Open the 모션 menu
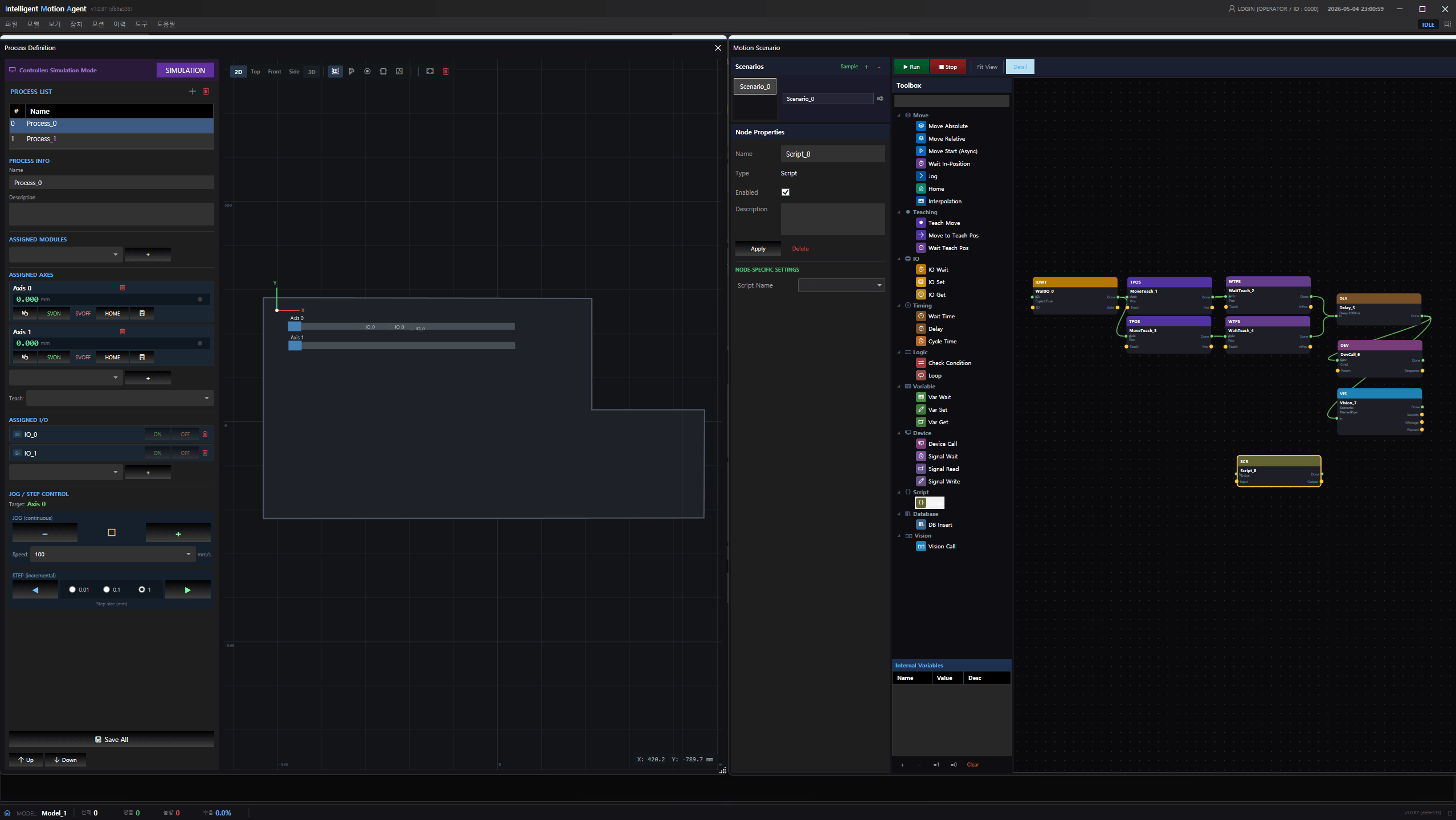Screen dimensions: 1456x820 click(98, 24)
